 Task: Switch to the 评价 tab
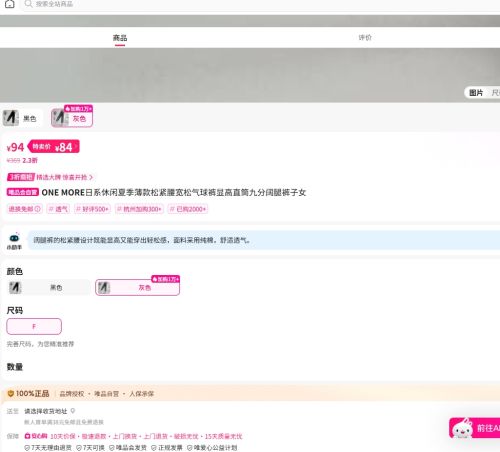pyautogui.click(x=365, y=38)
